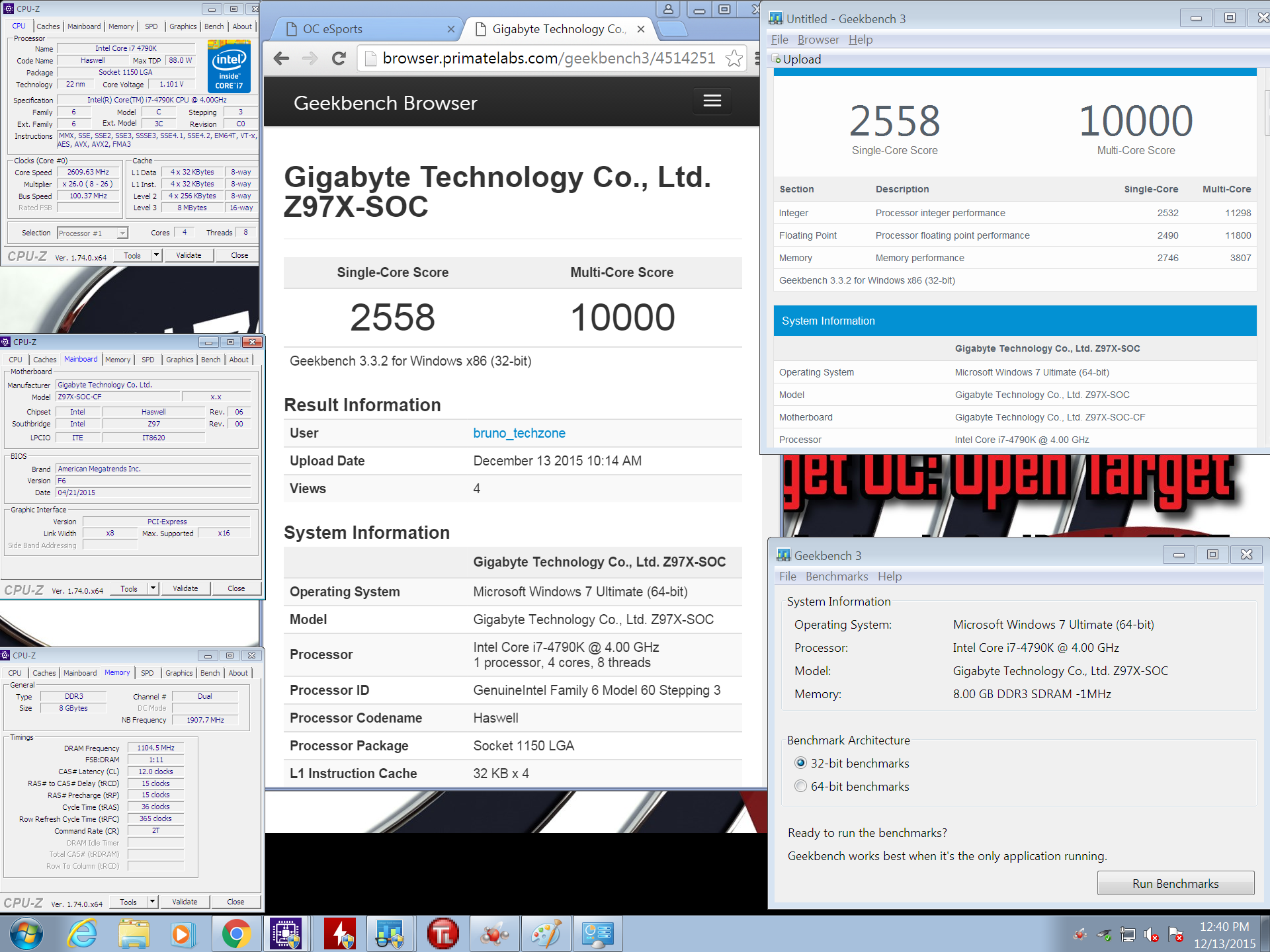Open Chrome's user profile icon

pos(668,9)
